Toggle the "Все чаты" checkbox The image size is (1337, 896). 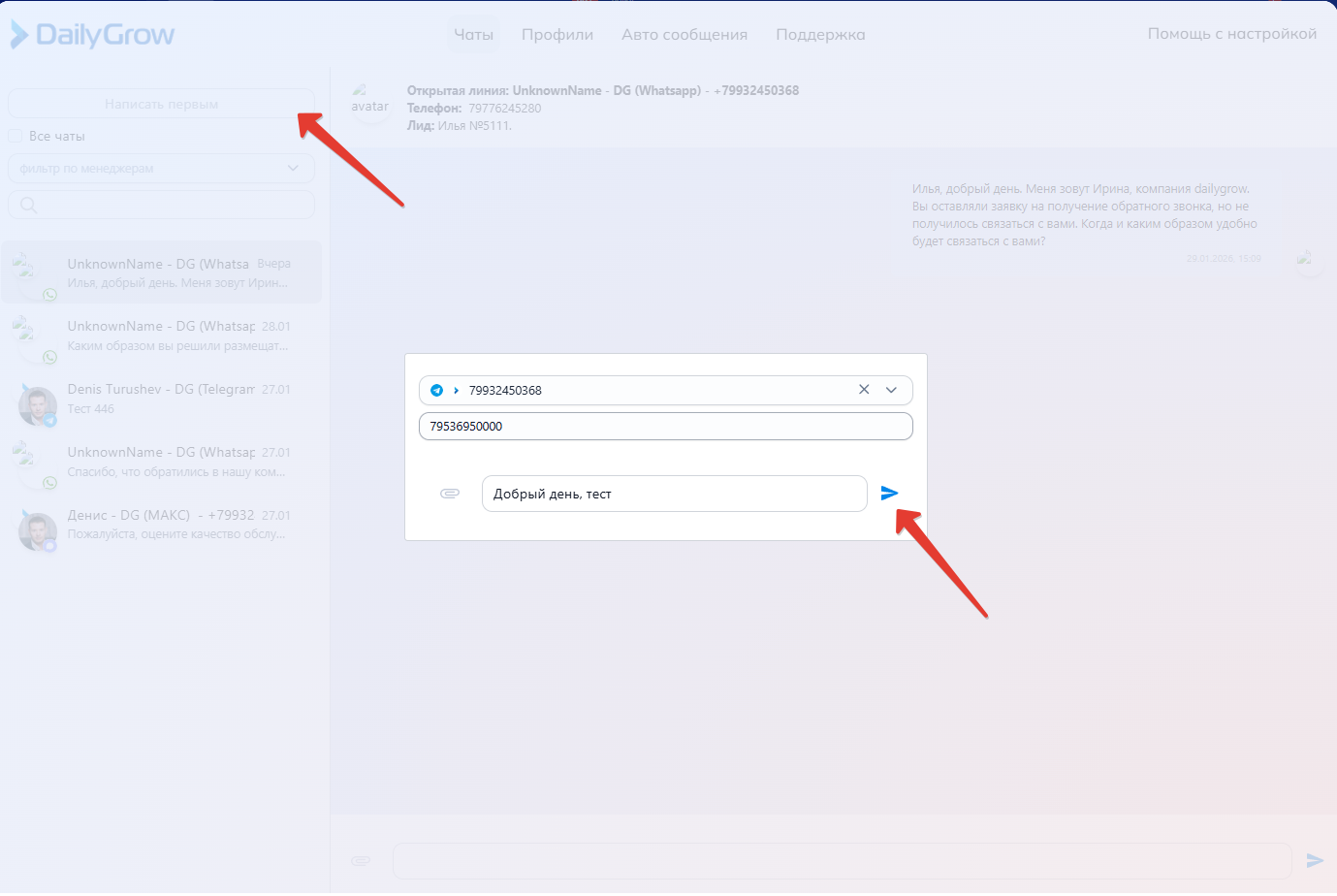tap(16, 136)
